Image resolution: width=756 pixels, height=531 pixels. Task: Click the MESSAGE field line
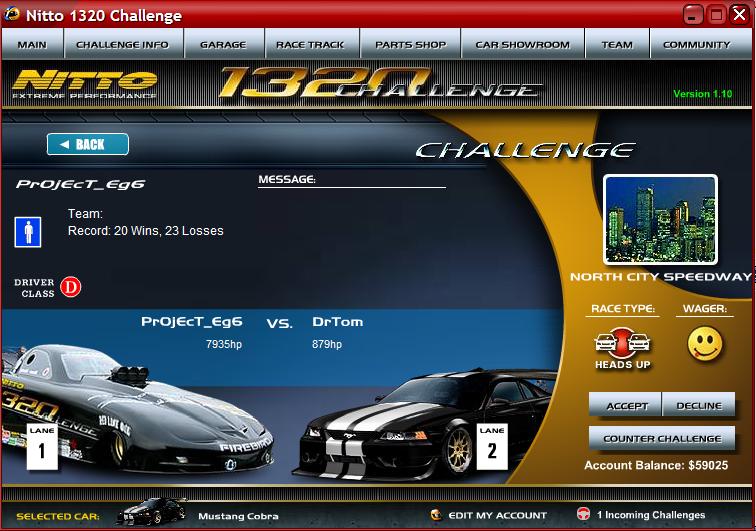pos(352,187)
